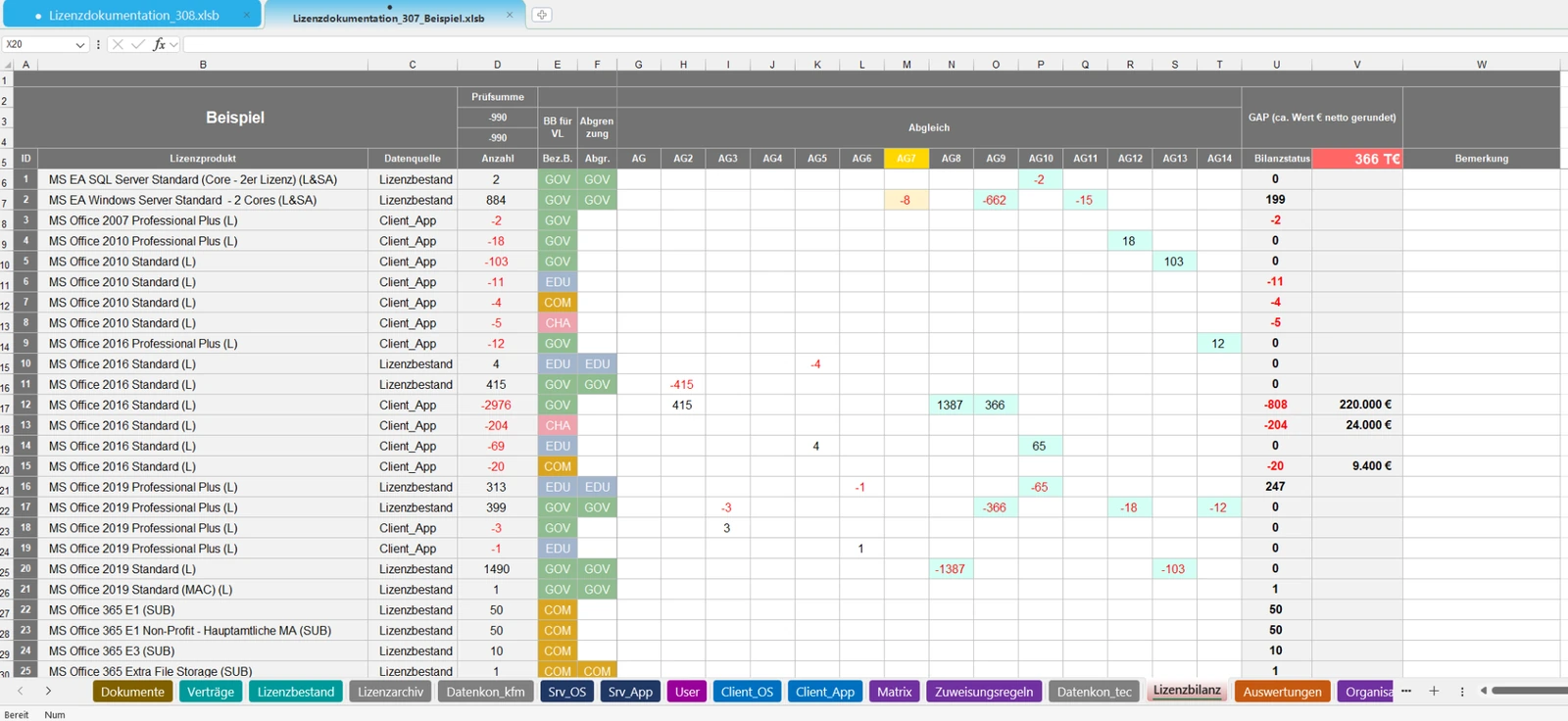Select the Lizenzprodukt column heading
Screen dimensions: 1568x721
coord(203,158)
